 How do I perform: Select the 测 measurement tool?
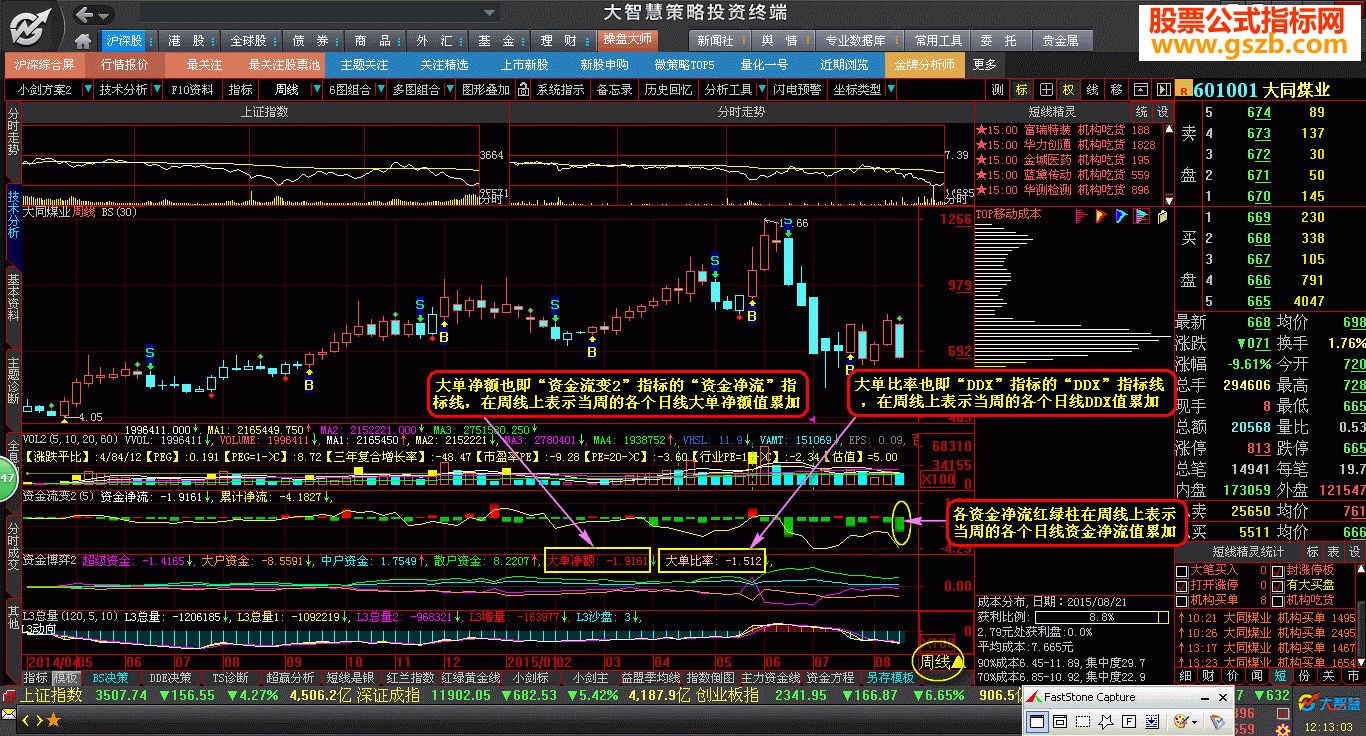[996, 88]
